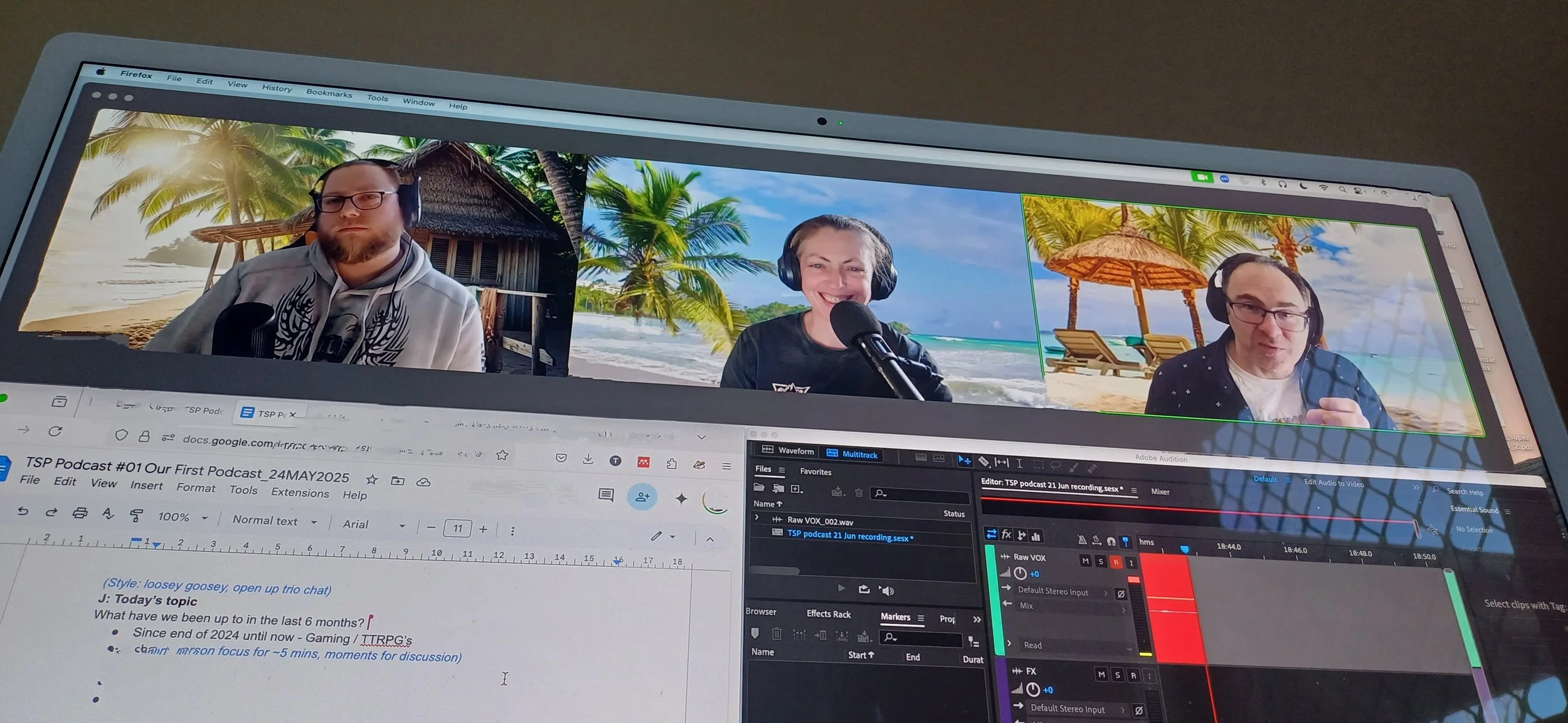Image resolution: width=1568 pixels, height=723 pixels.
Task: Open the comment history icon in Docs
Action: point(606,495)
